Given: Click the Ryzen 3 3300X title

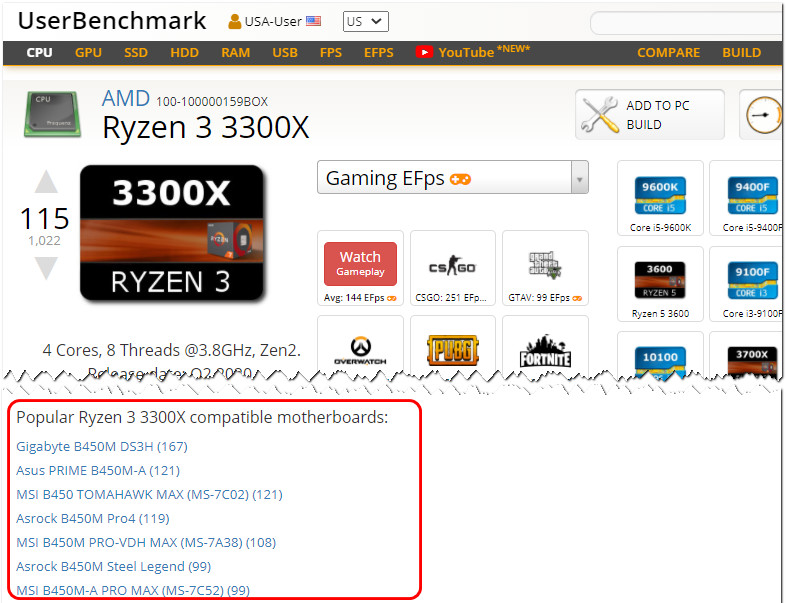Looking at the screenshot, I should pos(206,127).
